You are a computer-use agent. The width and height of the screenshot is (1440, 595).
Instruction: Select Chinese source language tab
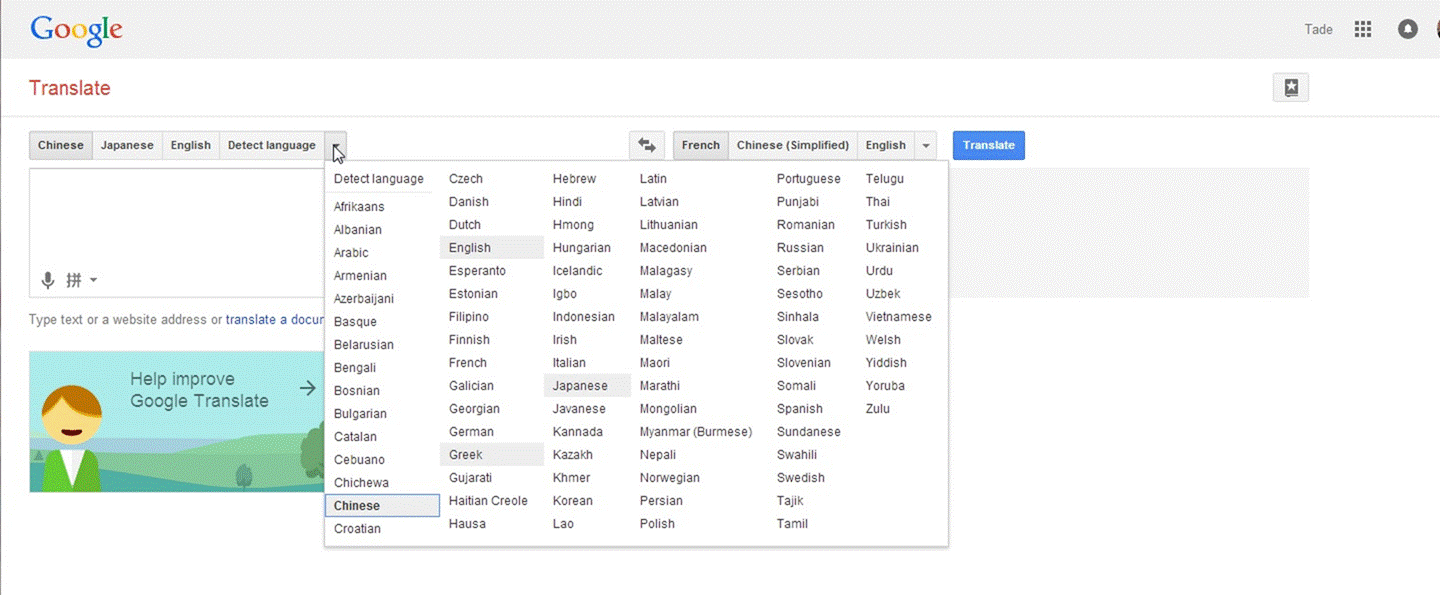[x=61, y=145]
